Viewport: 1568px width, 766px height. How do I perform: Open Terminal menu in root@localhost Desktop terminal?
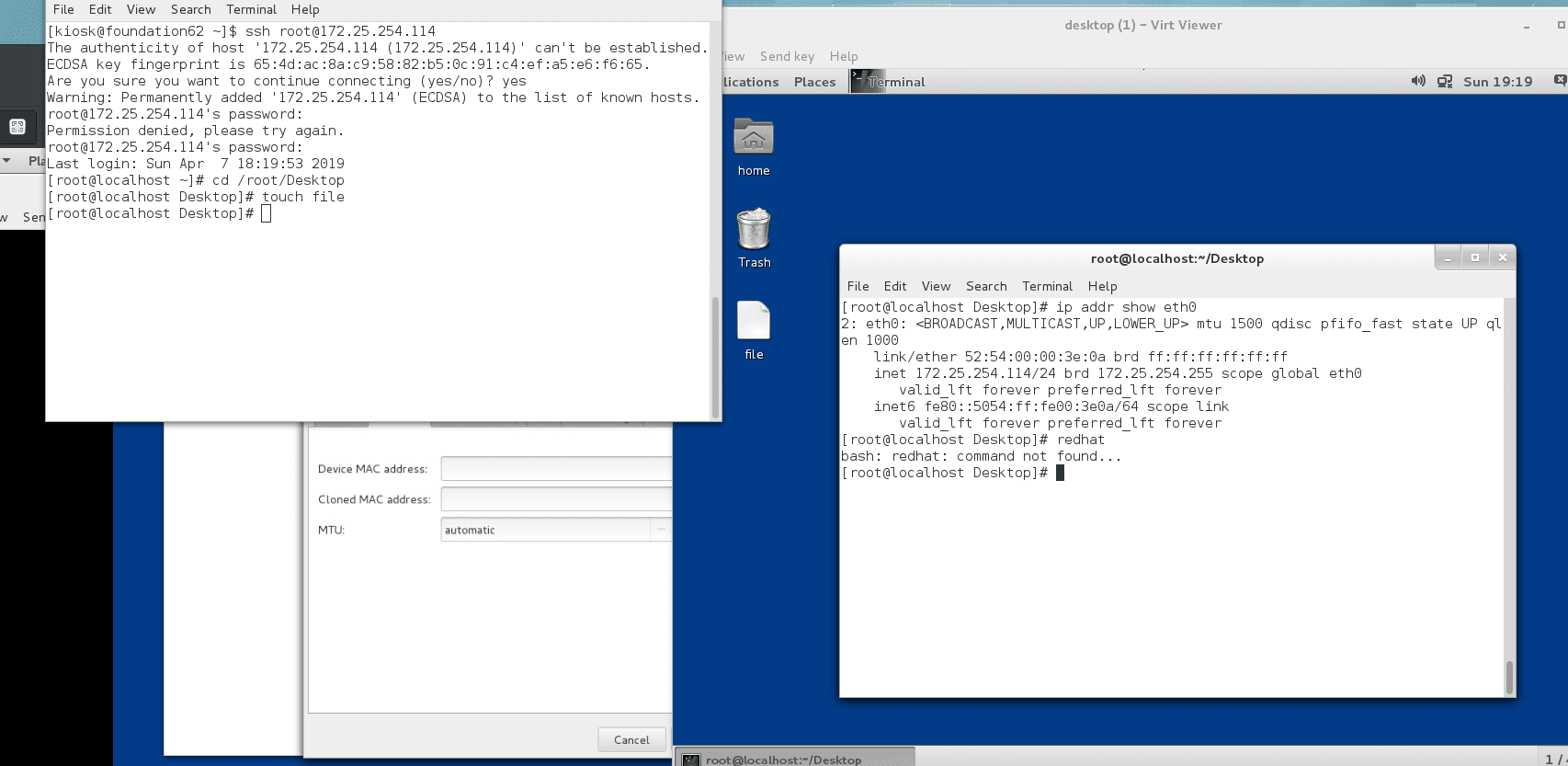point(1047,286)
